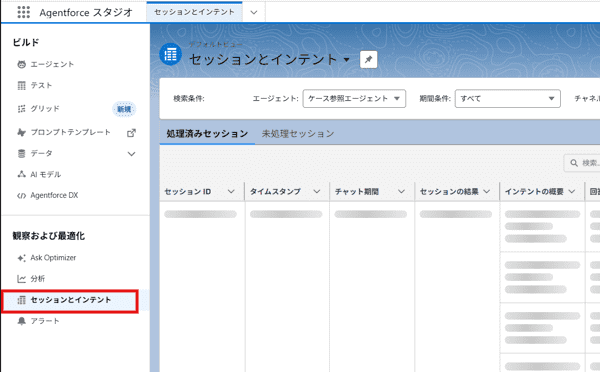Open タイムスタンプ column menu chevron

[x=316, y=191]
